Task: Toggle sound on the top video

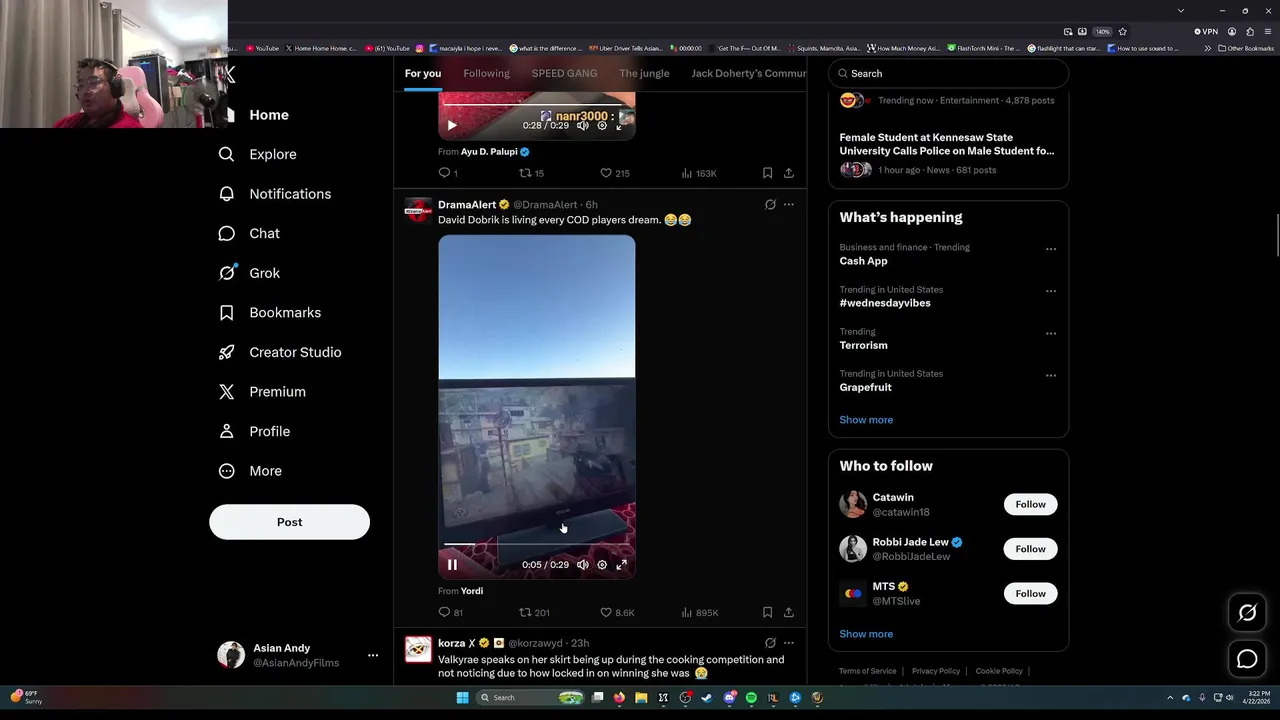Action: pos(583,125)
